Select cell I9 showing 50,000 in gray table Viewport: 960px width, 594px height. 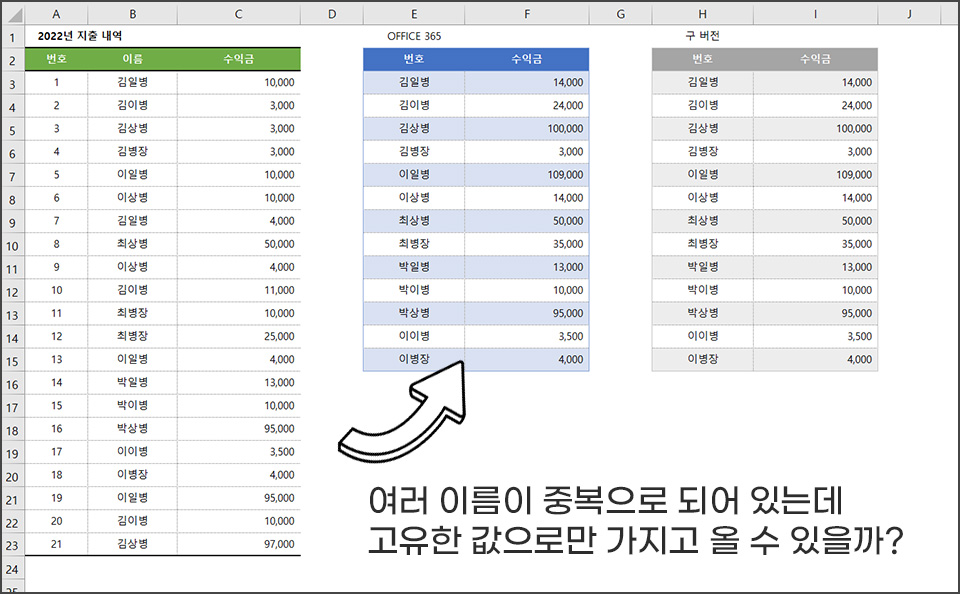pyautogui.click(x=816, y=220)
